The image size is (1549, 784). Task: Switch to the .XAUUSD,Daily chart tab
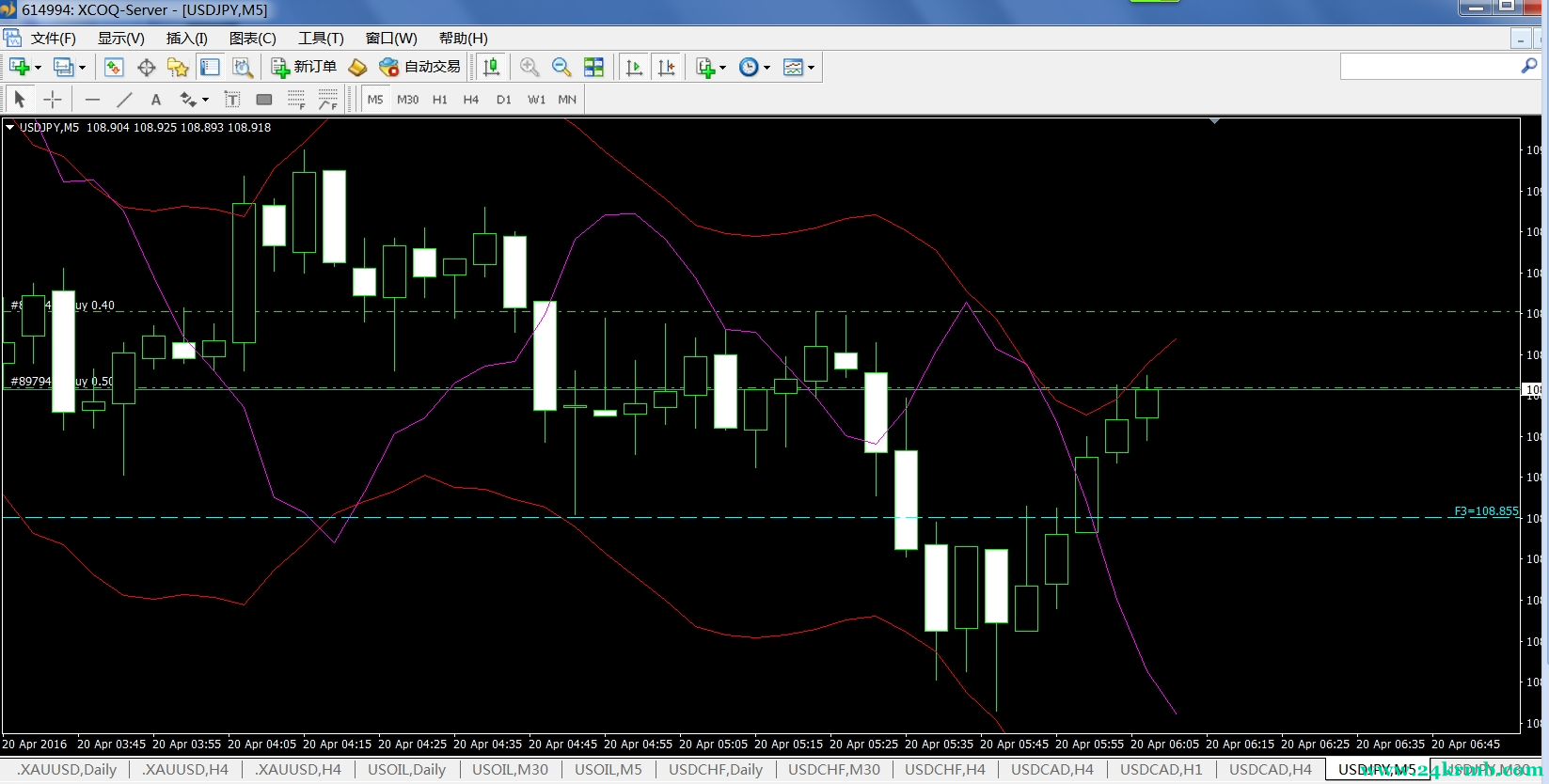click(x=67, y=769)
